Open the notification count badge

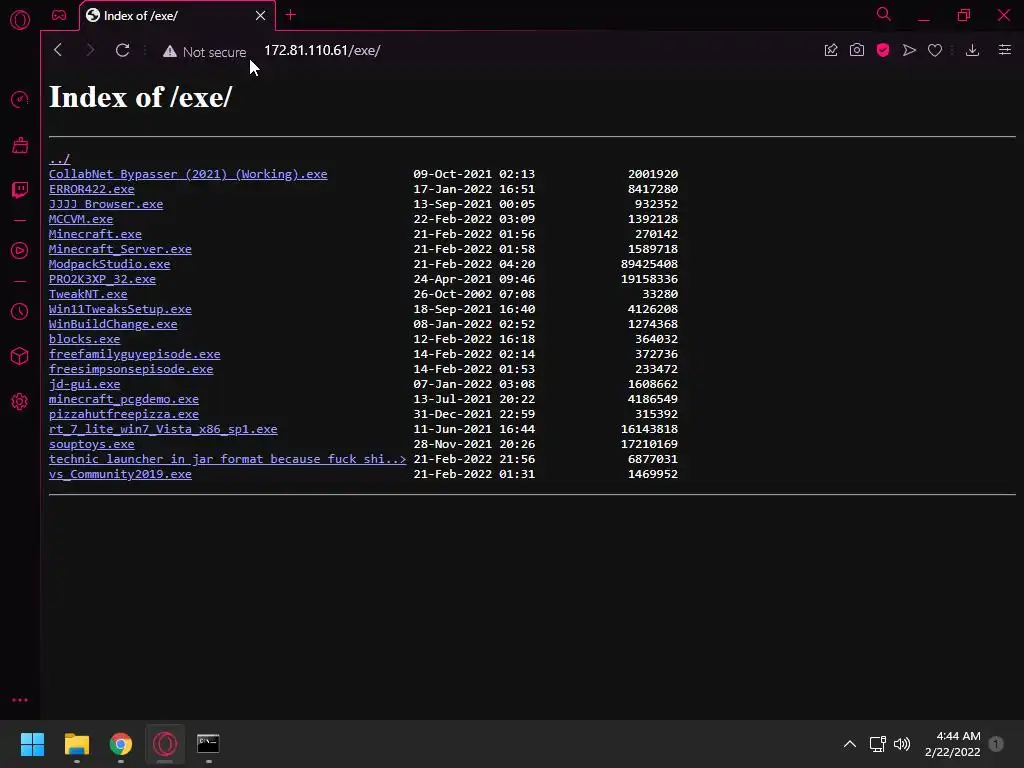point(996,744)
